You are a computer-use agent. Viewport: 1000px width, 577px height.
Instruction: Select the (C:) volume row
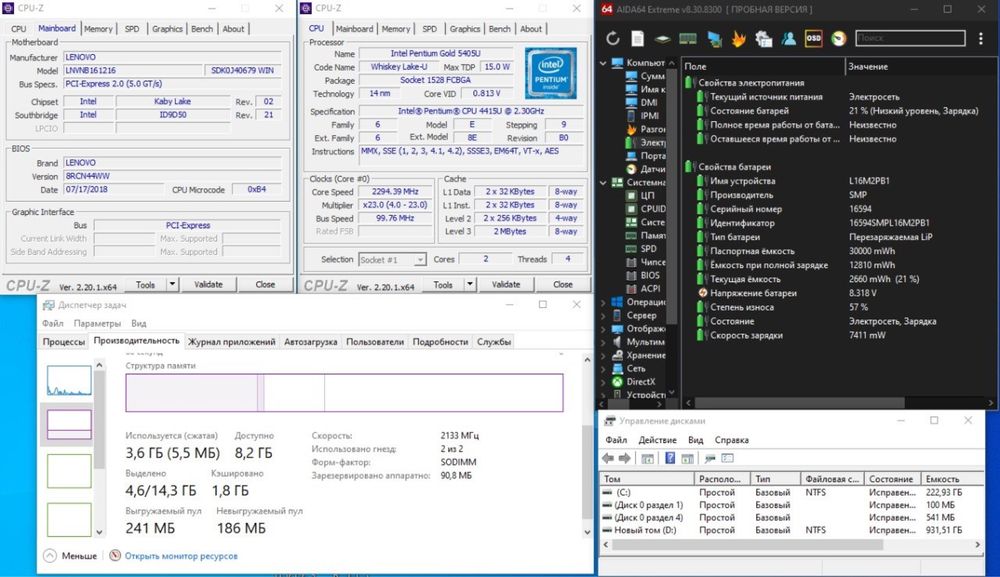(x=791, y=492)
